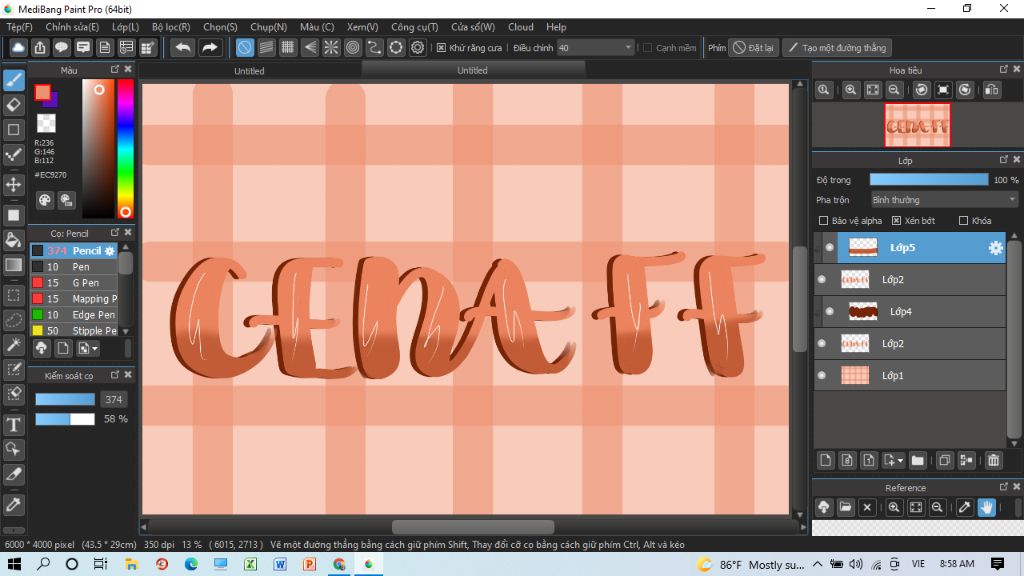
Task: Open Lớp5 layer settings gear
Action: [x=995, y=248]
